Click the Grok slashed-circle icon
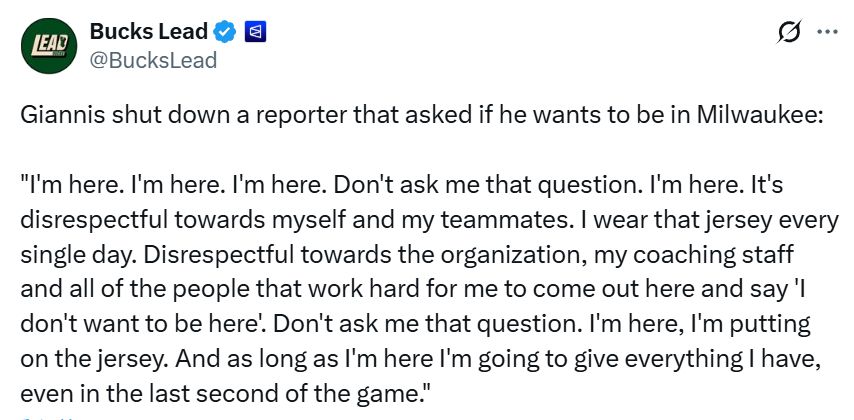This screenshot has height=420, width=854. click(789, 33)
